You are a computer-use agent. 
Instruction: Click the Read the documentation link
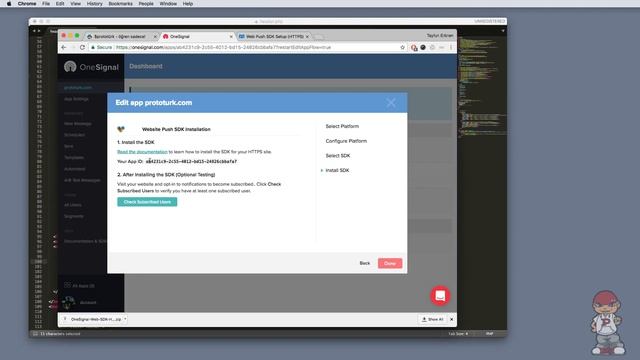pyautogui.click(x=142, y=151)
